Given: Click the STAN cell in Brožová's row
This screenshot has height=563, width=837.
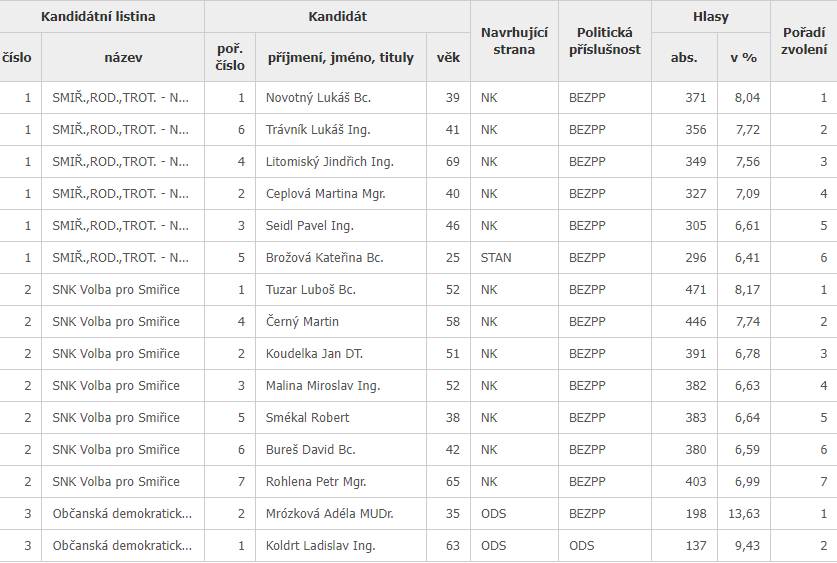Looking at the screenshot, I should [496, 258].
